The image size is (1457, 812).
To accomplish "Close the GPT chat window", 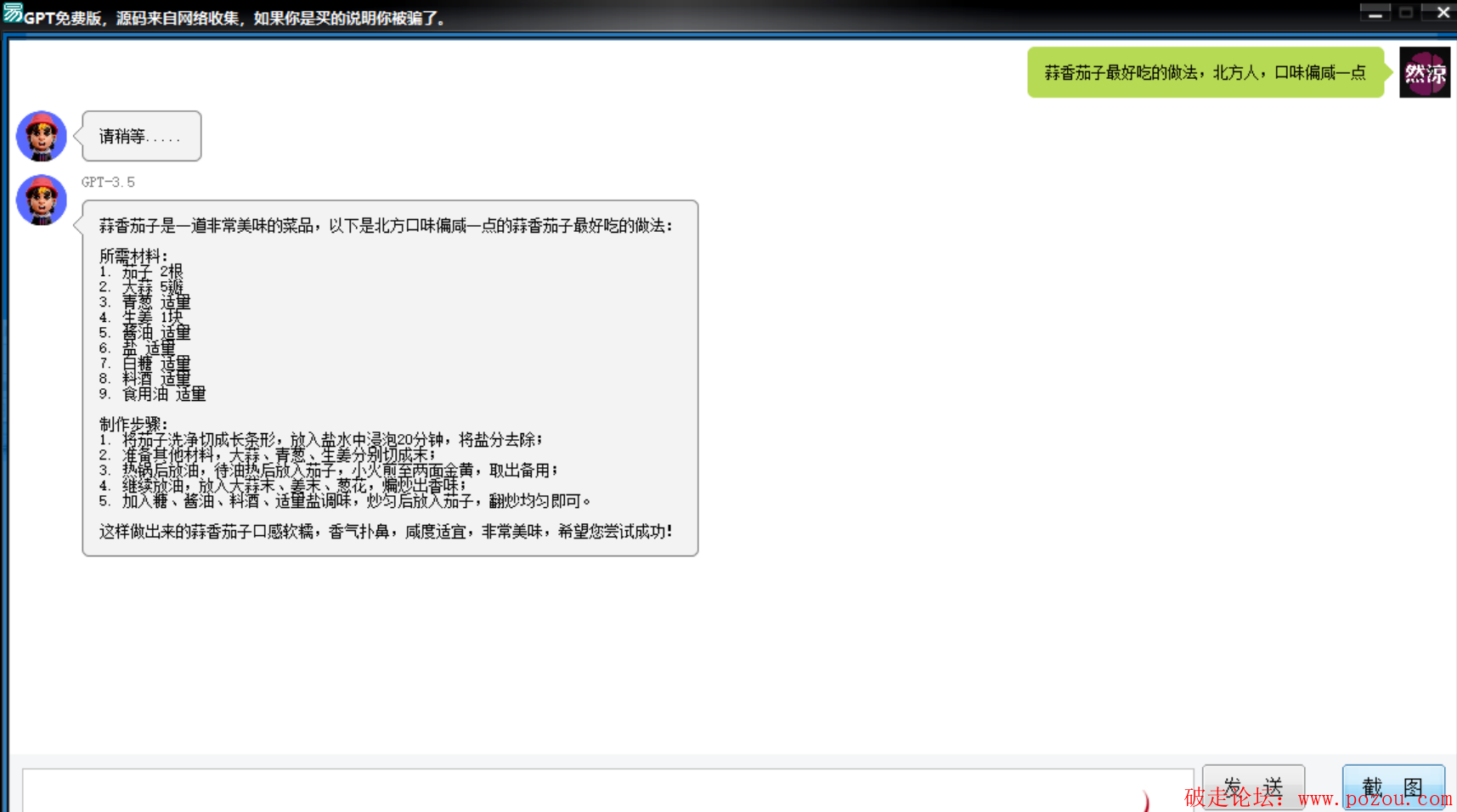I will pos(1442,13).
